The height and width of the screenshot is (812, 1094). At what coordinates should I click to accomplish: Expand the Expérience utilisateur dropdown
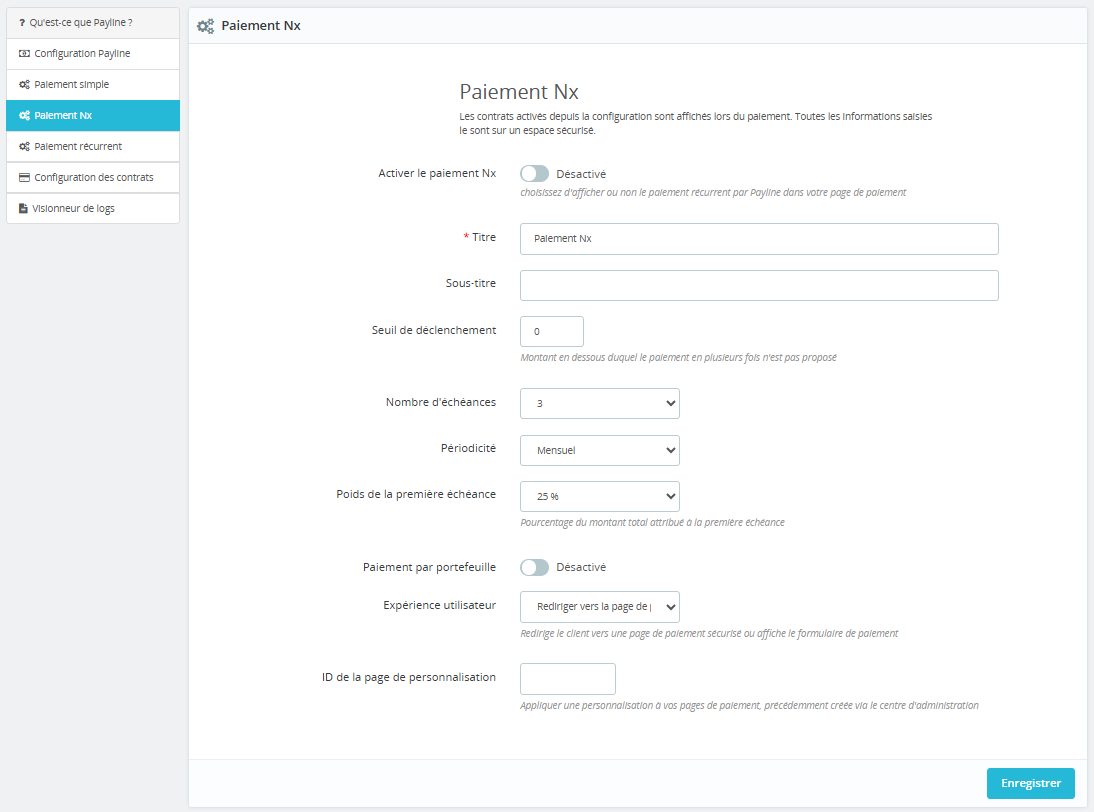coord(600,606)
